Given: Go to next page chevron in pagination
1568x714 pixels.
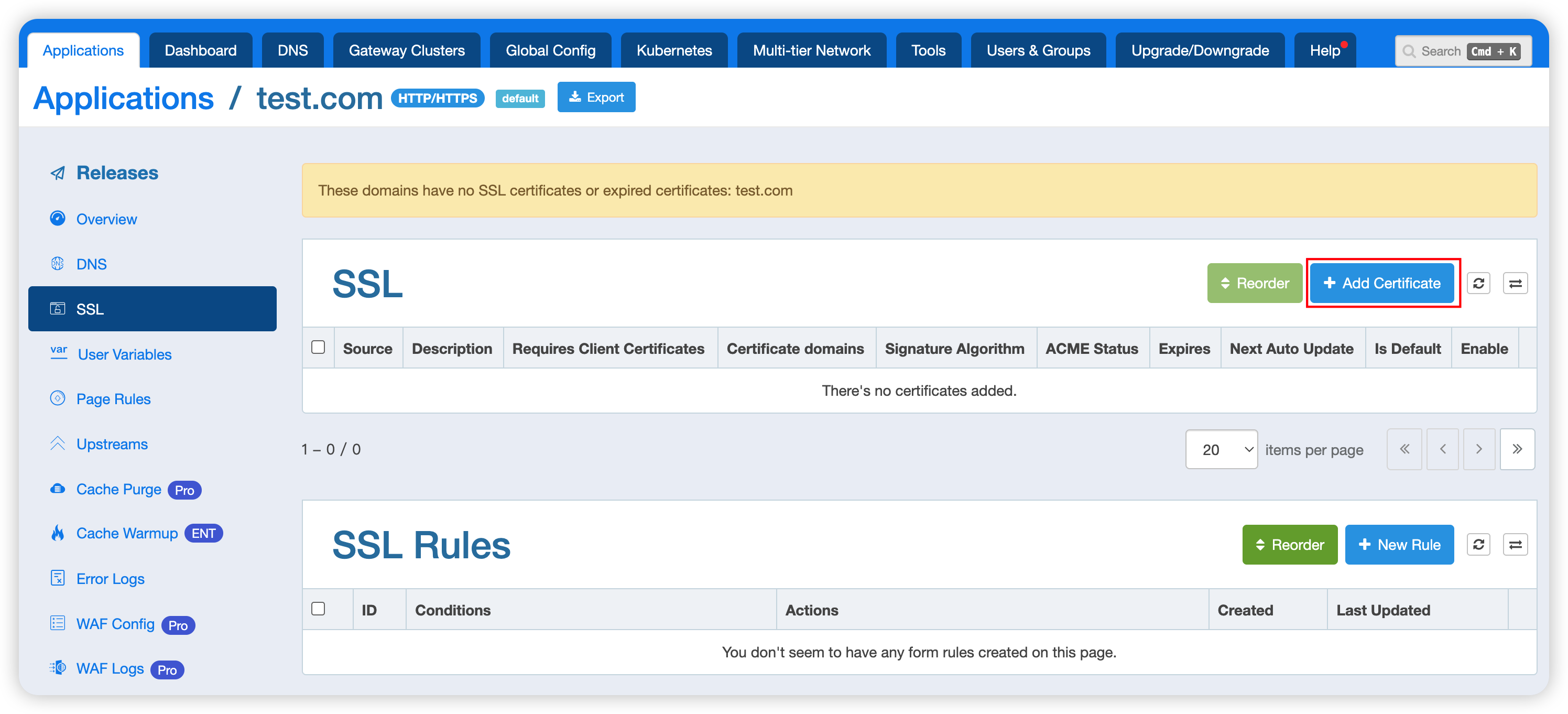Looking at the screenshot, I should point(1479,450).
